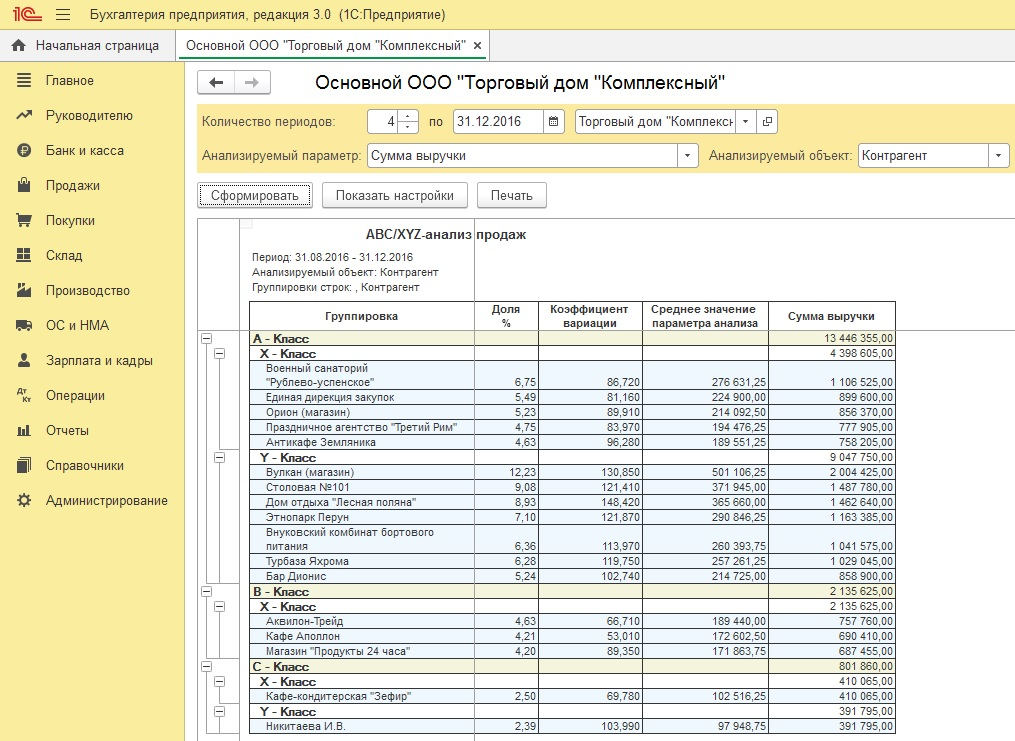Select row Аквилон-Трейд

(572, 621)
